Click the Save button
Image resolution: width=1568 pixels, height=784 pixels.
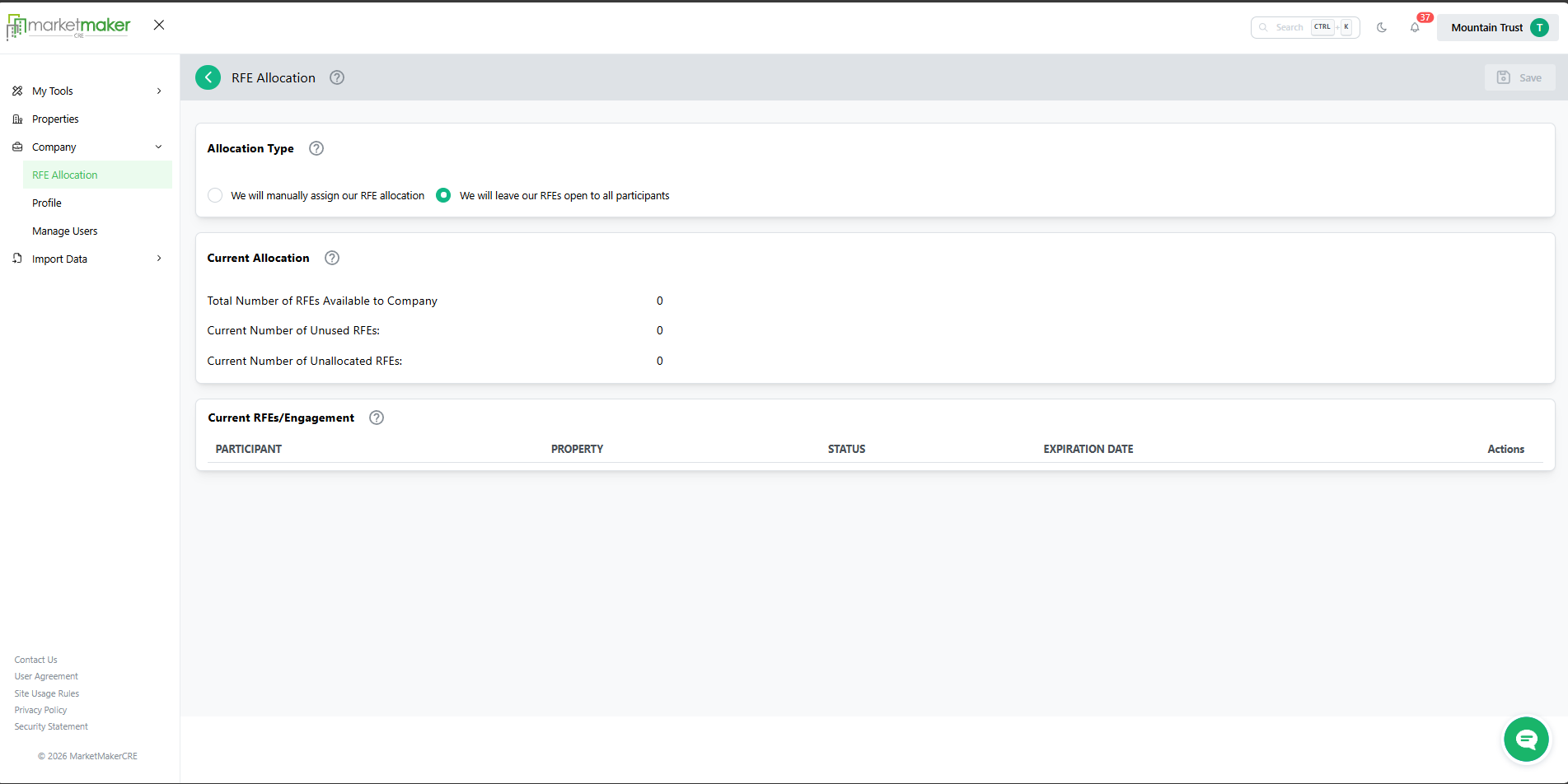(1519, 77)
